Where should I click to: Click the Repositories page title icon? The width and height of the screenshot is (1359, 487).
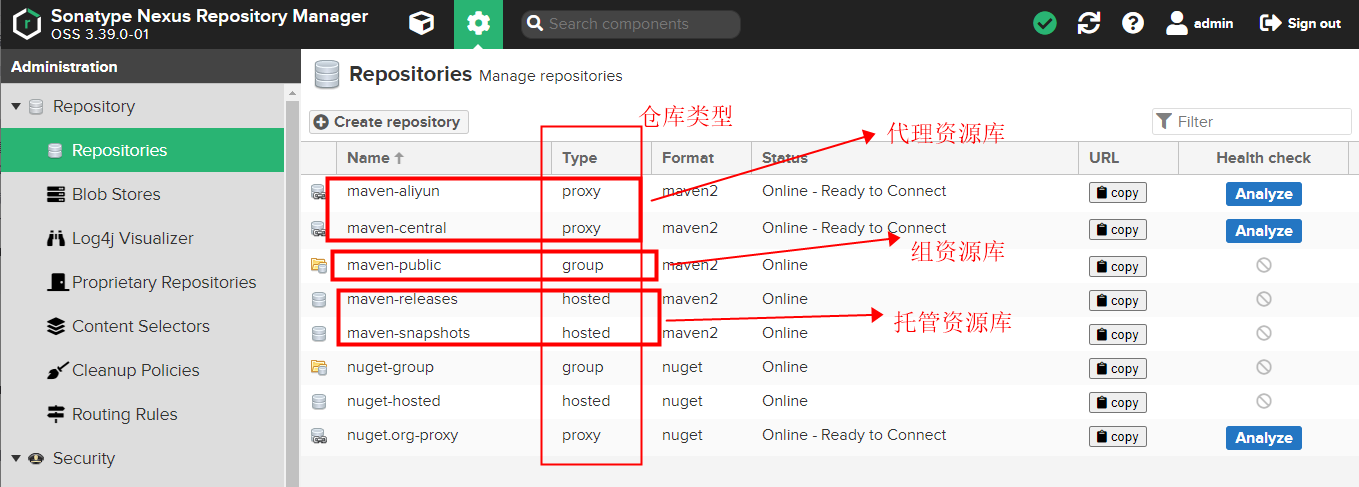click(x=326, y=74)
